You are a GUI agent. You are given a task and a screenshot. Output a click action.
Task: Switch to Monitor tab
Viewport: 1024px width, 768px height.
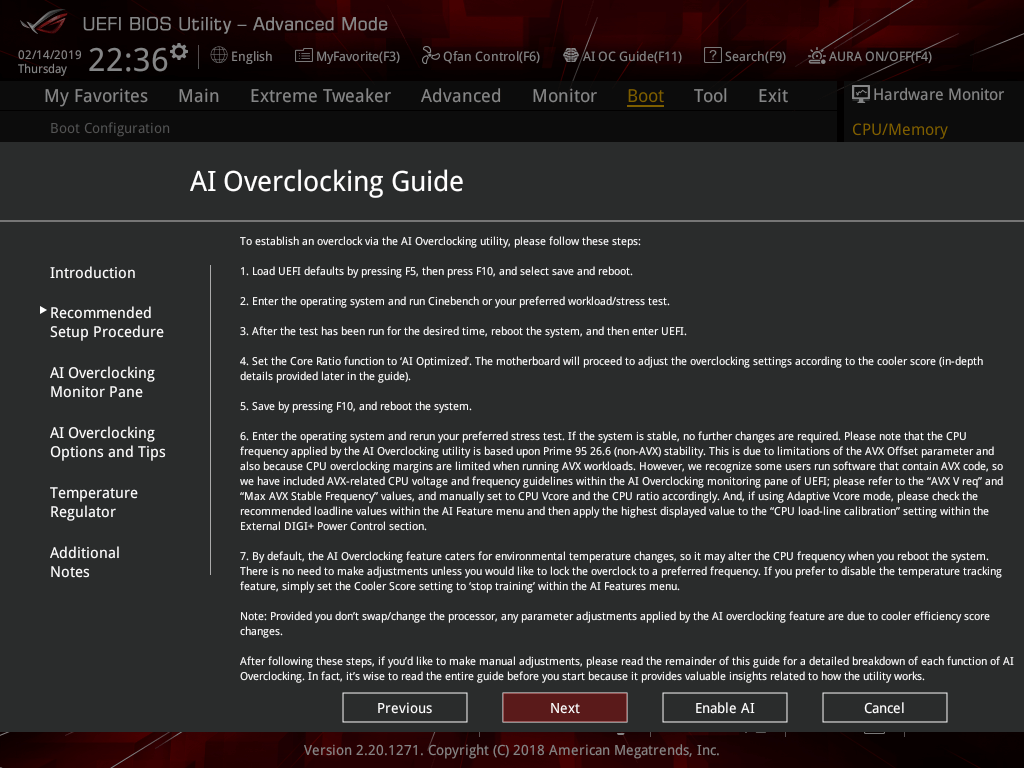coord(564,96)
